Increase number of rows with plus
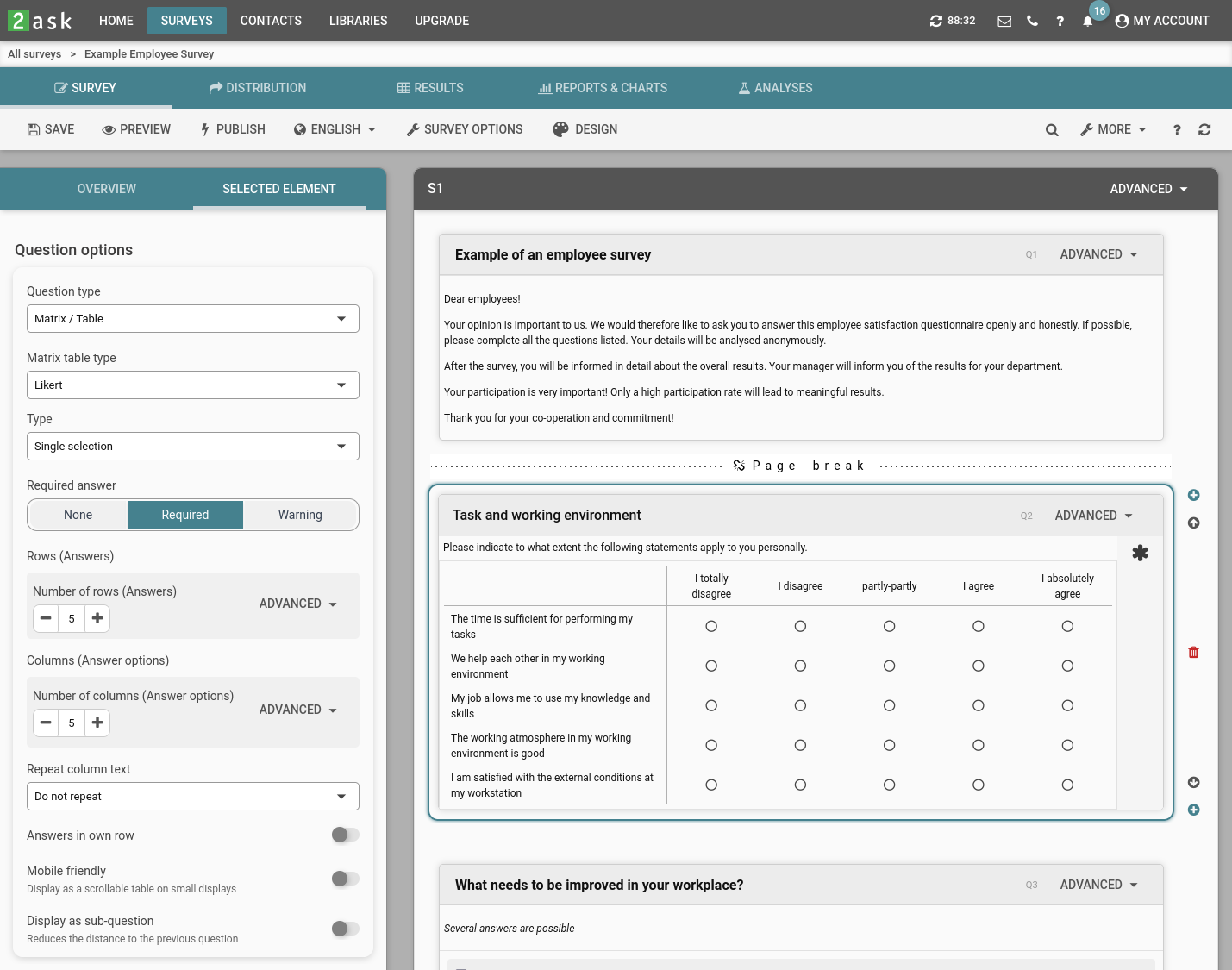The width and height of the screenshot is (1232, 970). [x=97, y=618]
